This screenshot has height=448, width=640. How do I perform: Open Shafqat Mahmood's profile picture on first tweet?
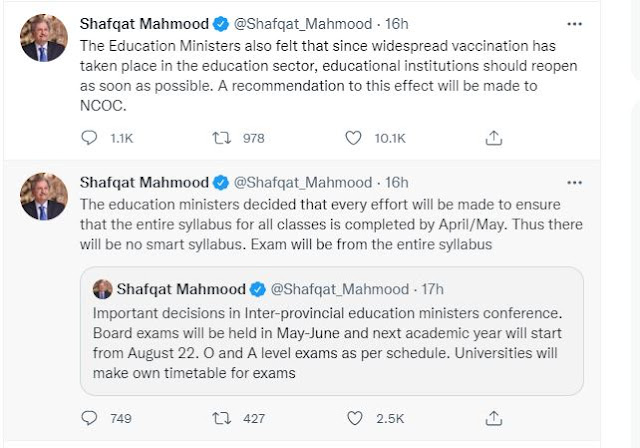44,38
